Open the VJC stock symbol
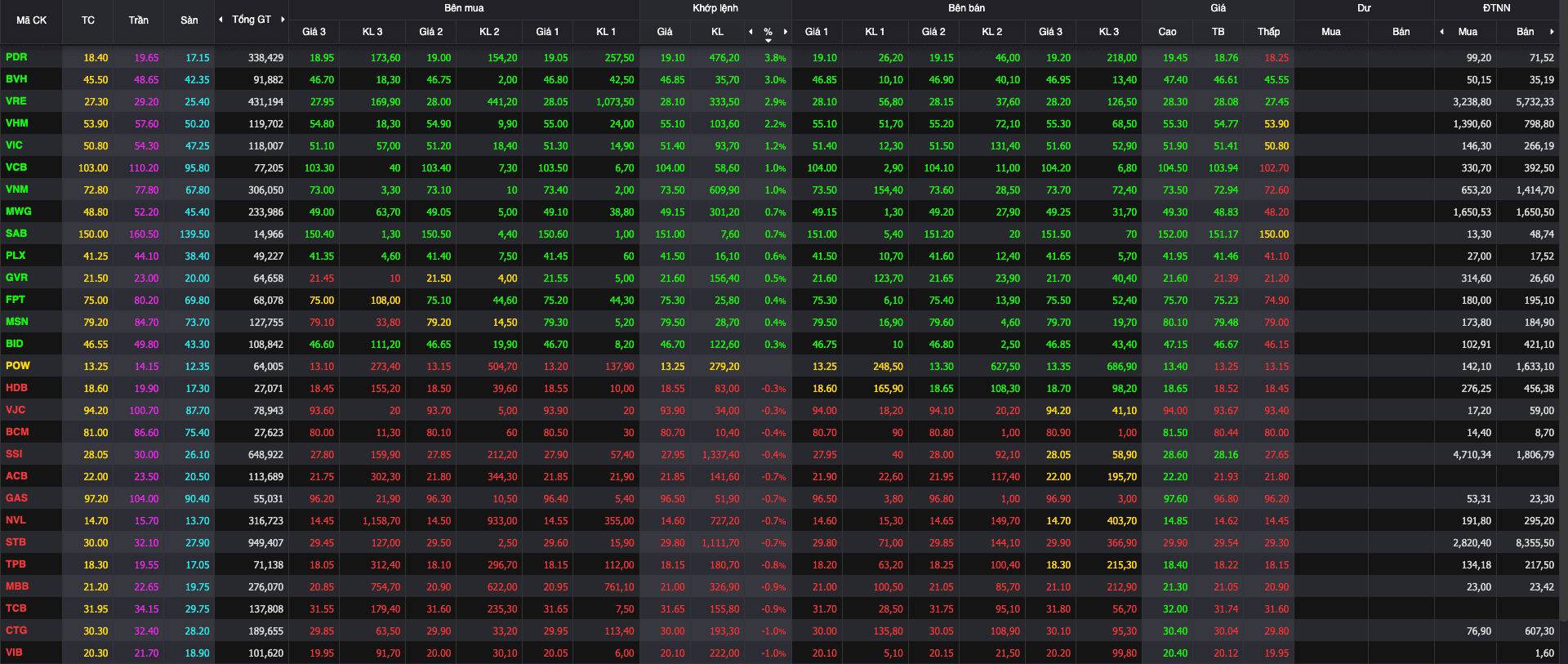 [16, 410]
